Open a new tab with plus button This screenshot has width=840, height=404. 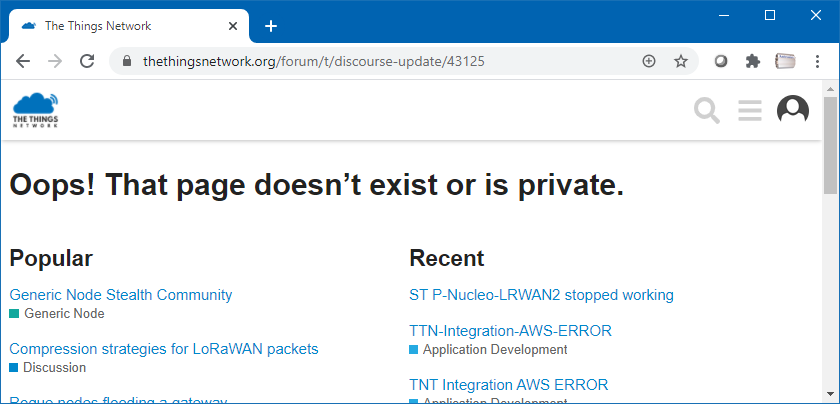(271, 26)
